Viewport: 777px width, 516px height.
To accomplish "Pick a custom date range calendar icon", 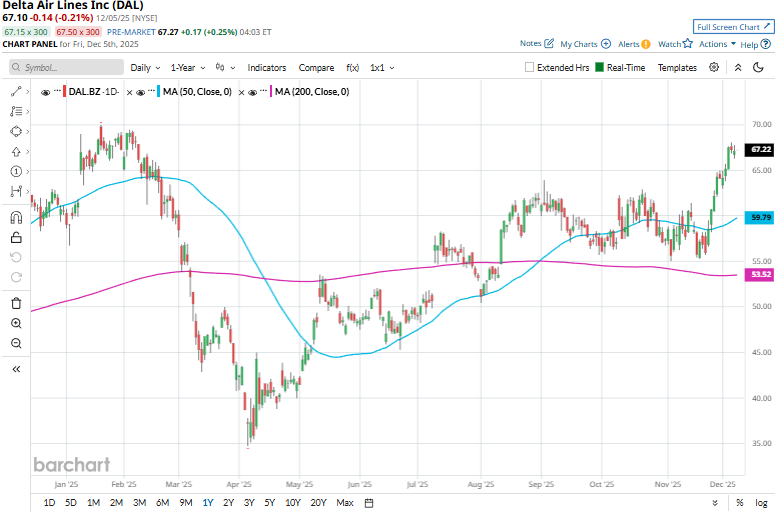I will point(369,502).
